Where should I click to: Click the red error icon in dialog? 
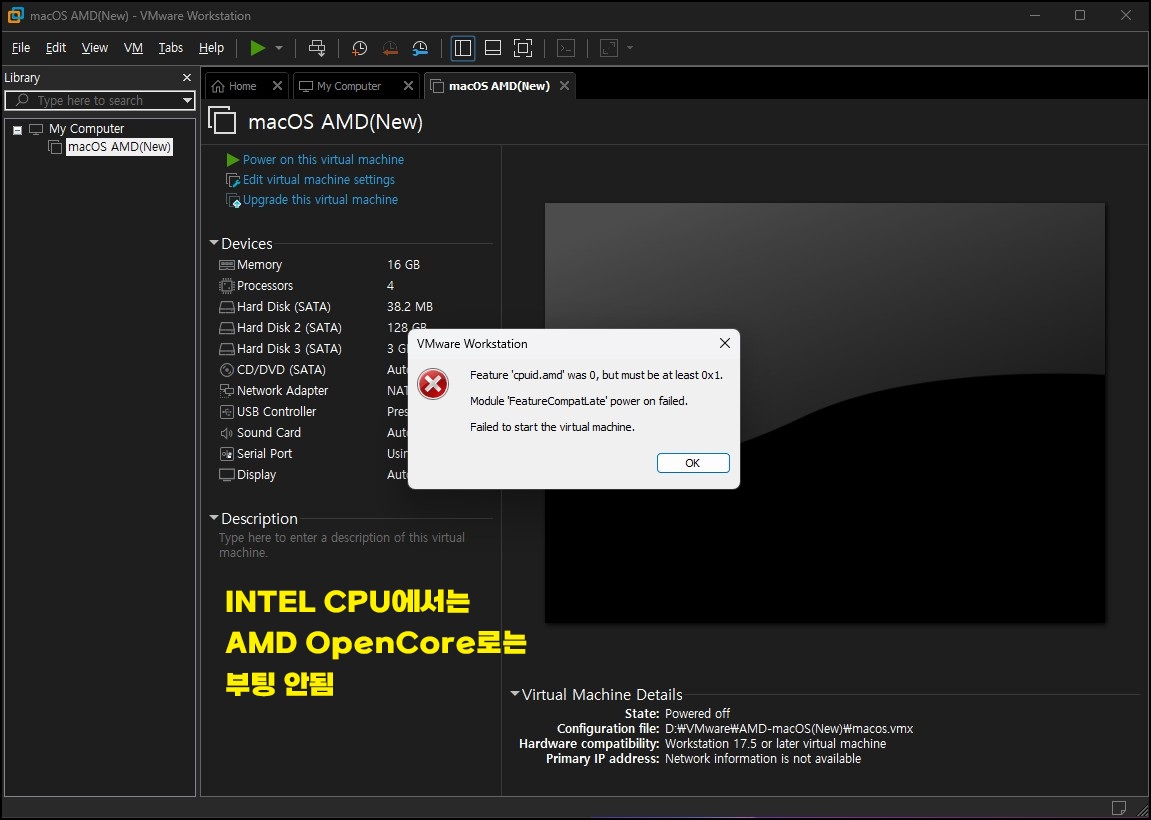tap(433, 384)
